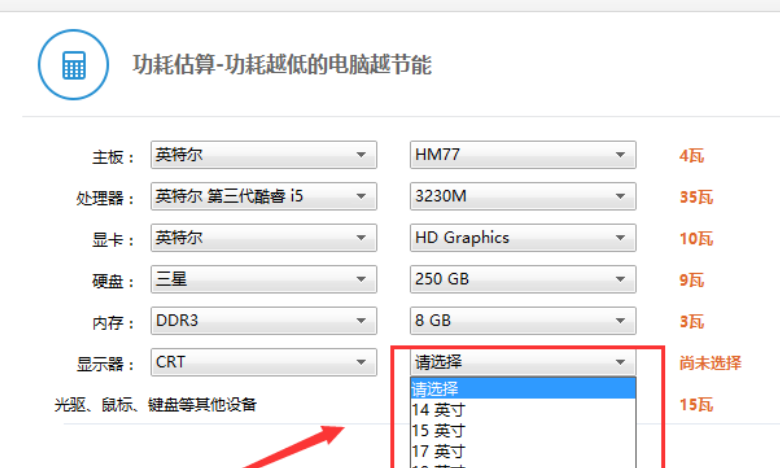Open the 硬盘 brand dropdown showing 三星
This screenshot has width=780, height=468.
point(263,279)
